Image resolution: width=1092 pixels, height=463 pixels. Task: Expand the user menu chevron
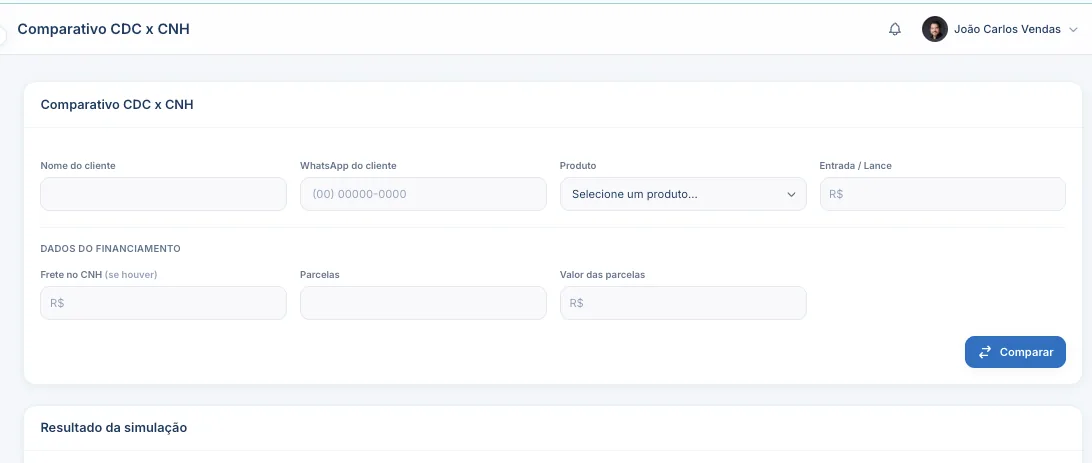click(x=1073, y=29)
